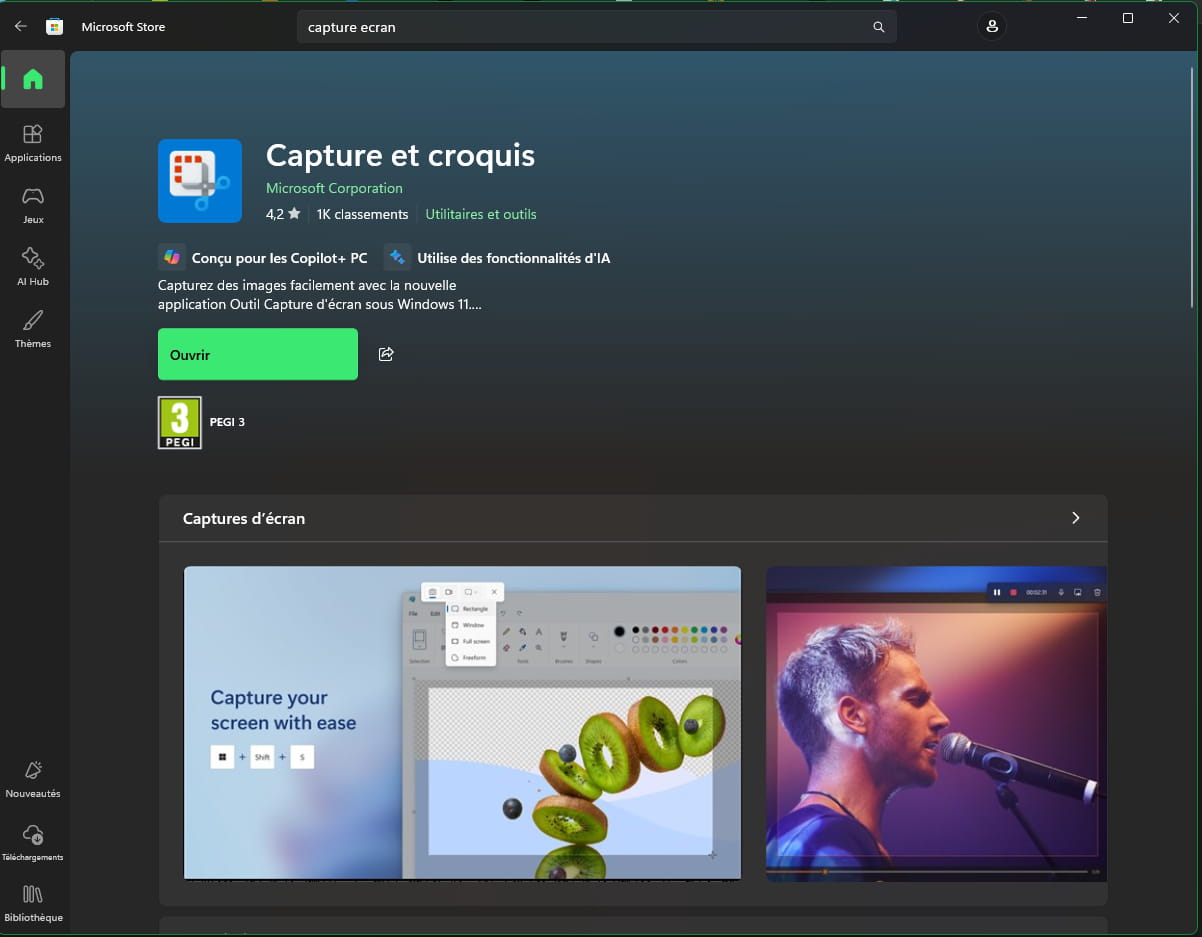Click the Captures d'écran heading
This screenshot has height=937, width=1202.
(244, 518)
